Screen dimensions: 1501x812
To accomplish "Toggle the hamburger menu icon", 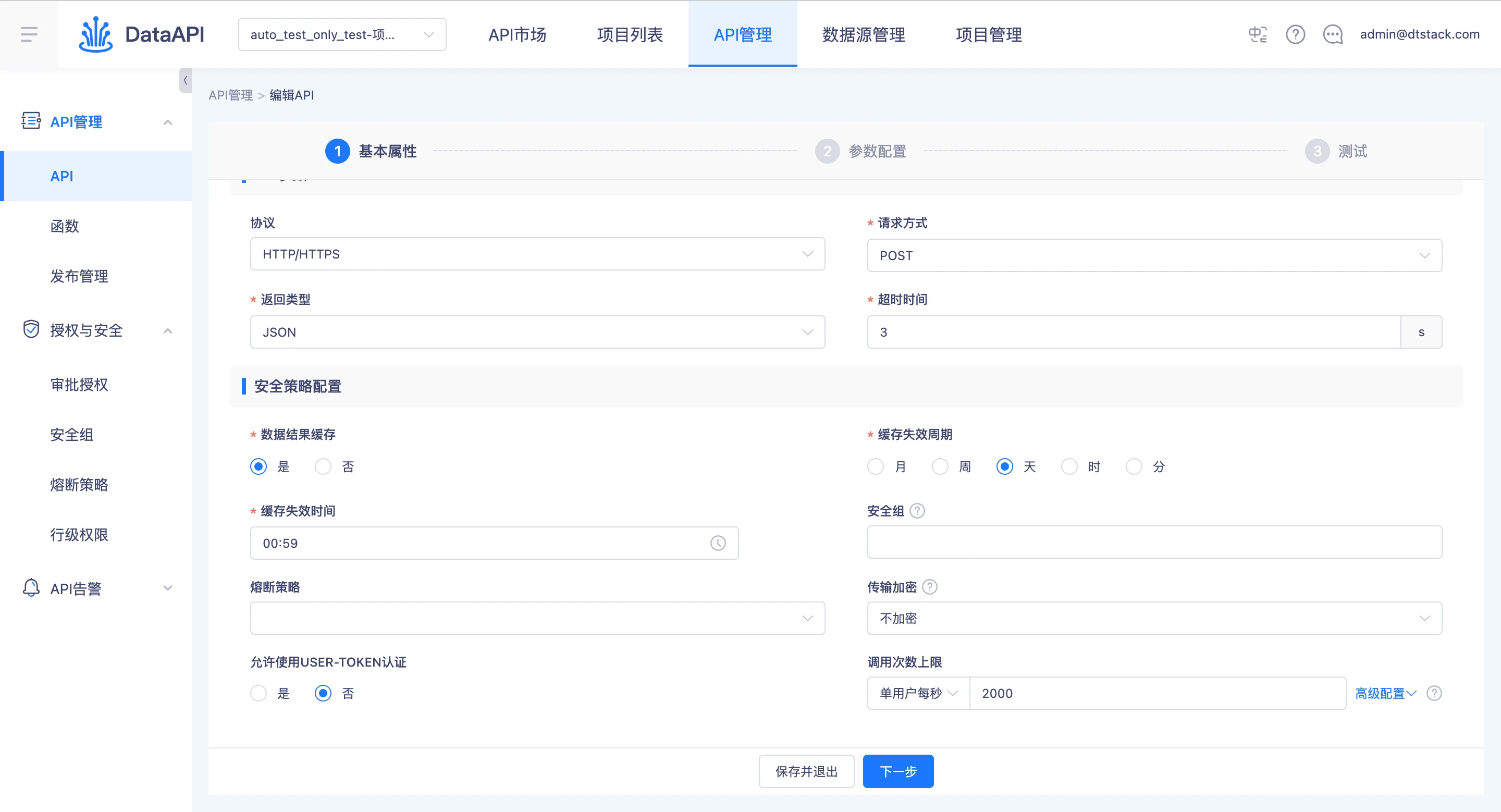I will point(29,34).
